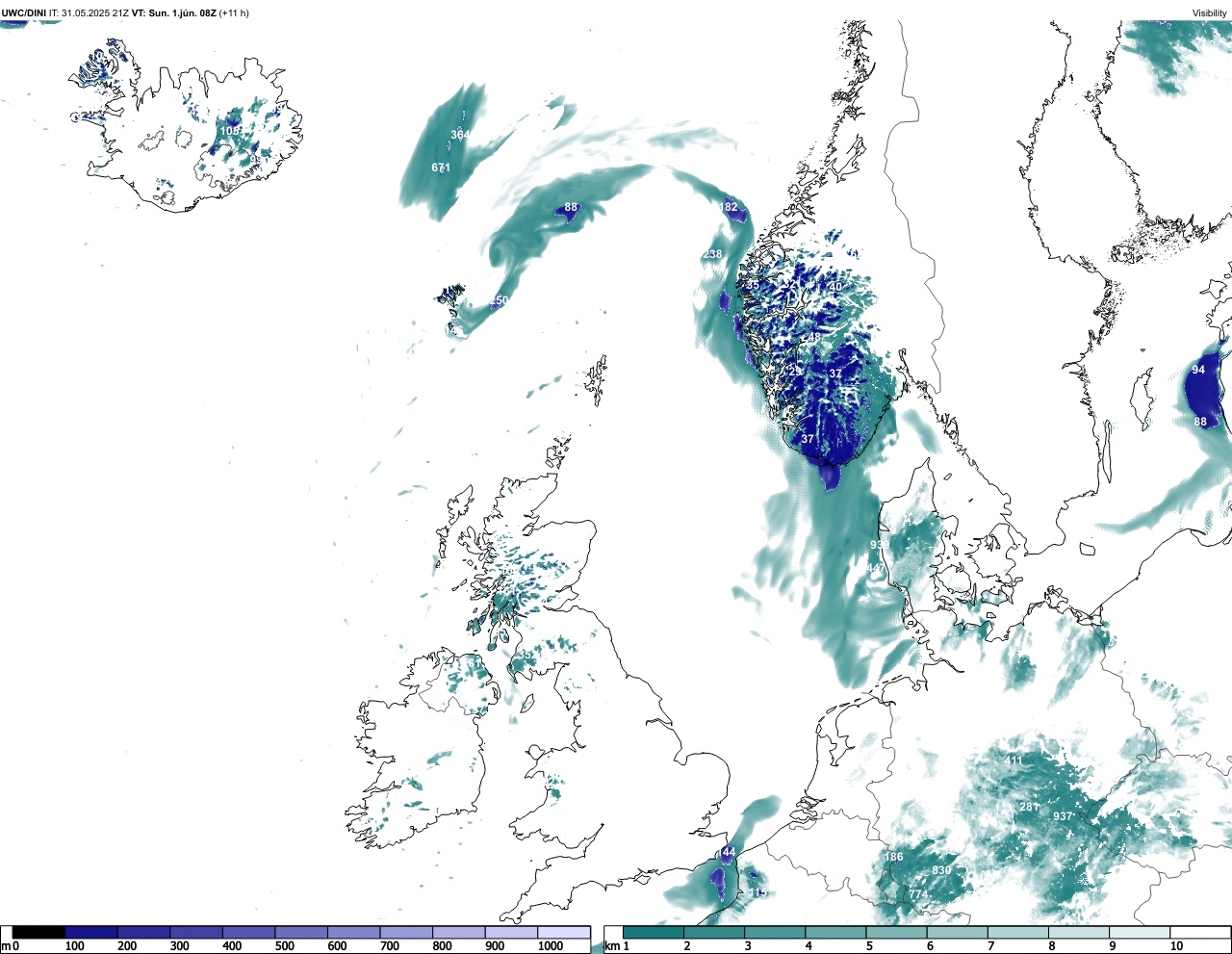Click the 'm' unit label of the legend

pyautogui.click(x=5, y=946)
